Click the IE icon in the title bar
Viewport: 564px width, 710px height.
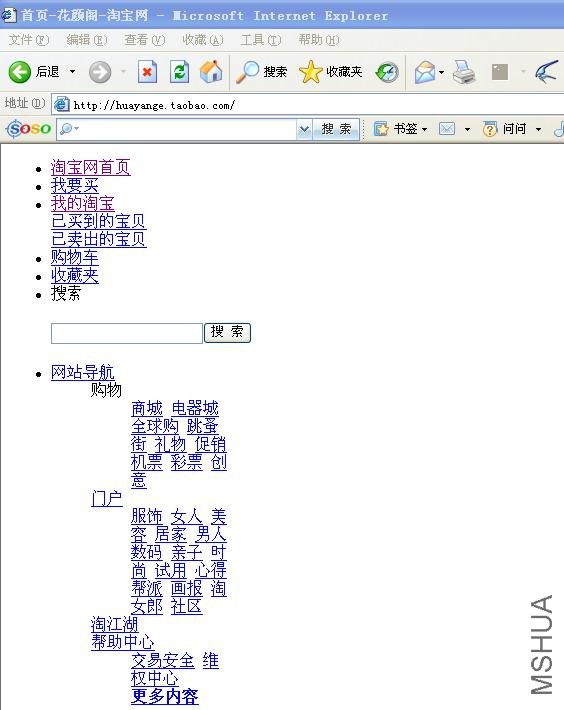(x=9, y=15)
